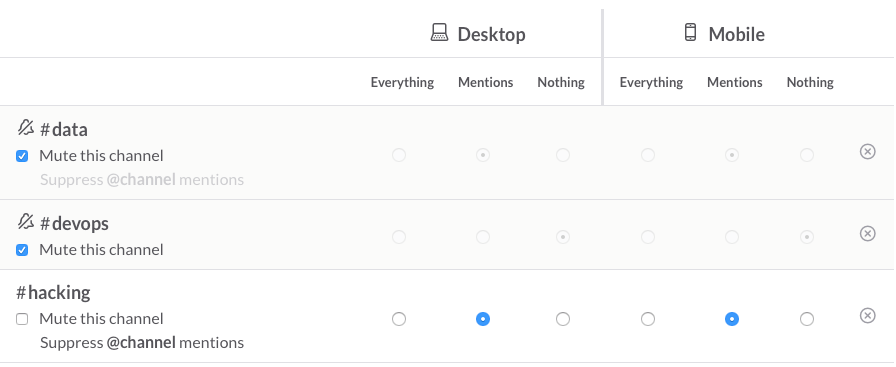Click Suppress @channel mentions under #hacking
The width and height of the screenshot is (896, 367).
click(x=142, y=342)
